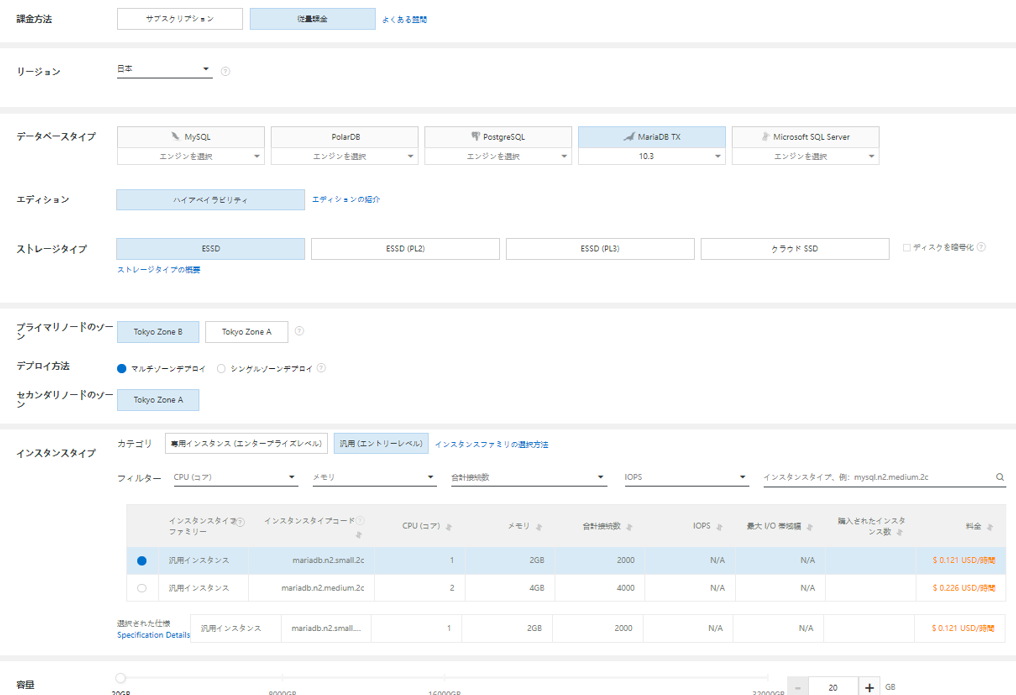The width and height of the screenshot is (1016, 695).
Task: Enable the disk encryption checkbox
Action: pos(906,248)
